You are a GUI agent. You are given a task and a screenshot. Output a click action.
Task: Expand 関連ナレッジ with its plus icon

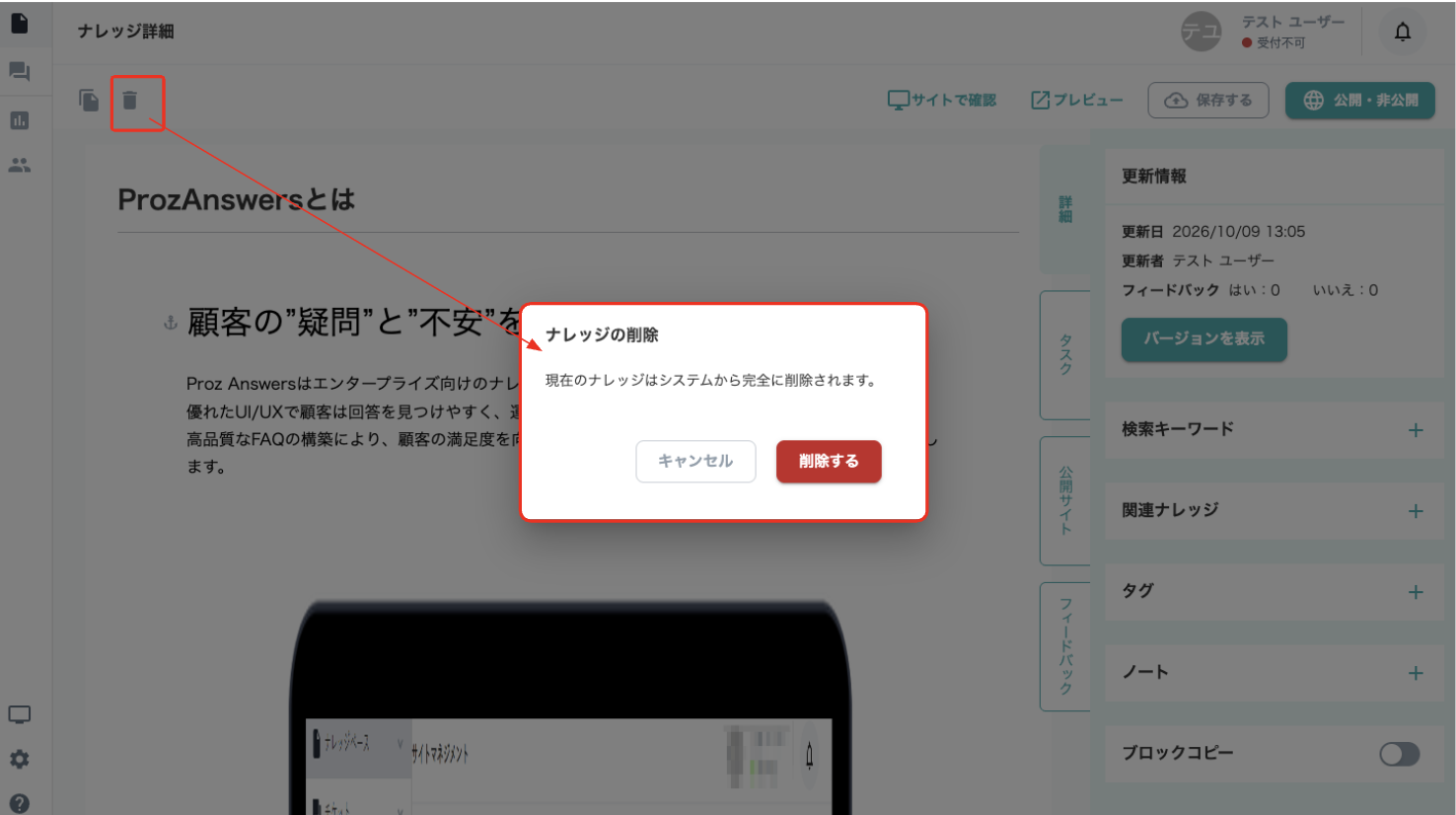click(1416, 511)
